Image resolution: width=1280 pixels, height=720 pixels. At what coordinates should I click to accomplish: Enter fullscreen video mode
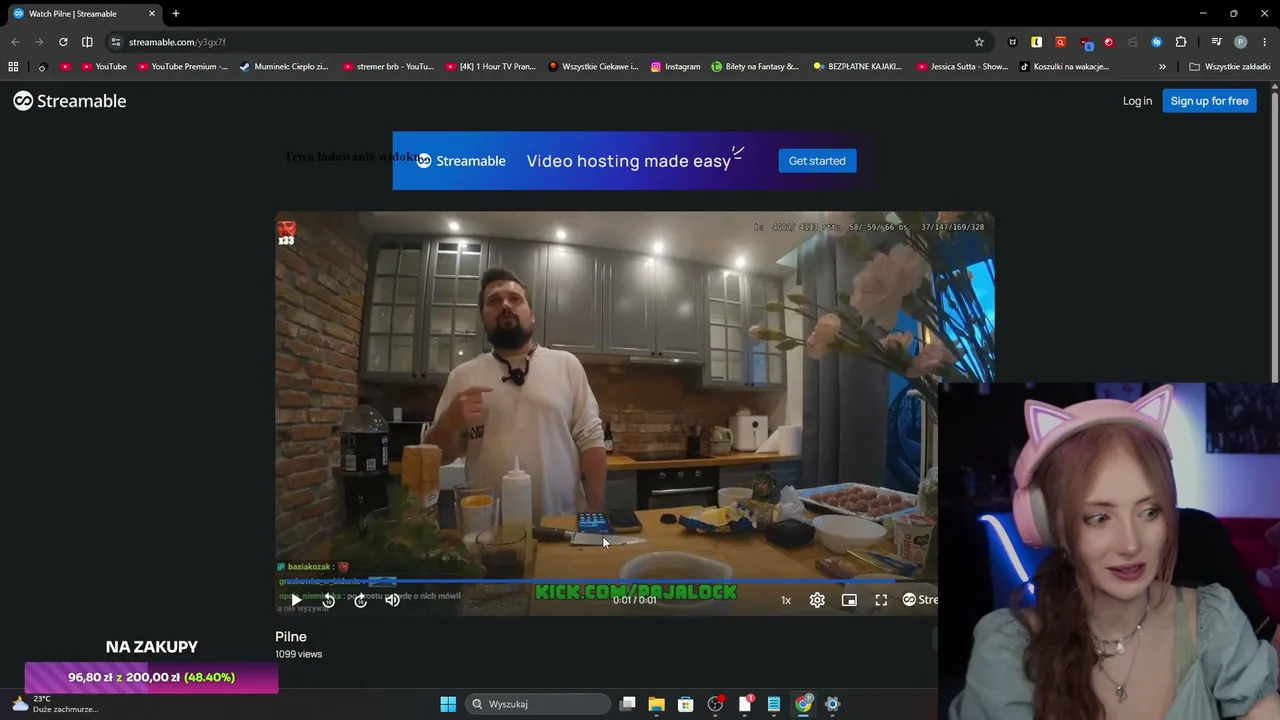881,600
